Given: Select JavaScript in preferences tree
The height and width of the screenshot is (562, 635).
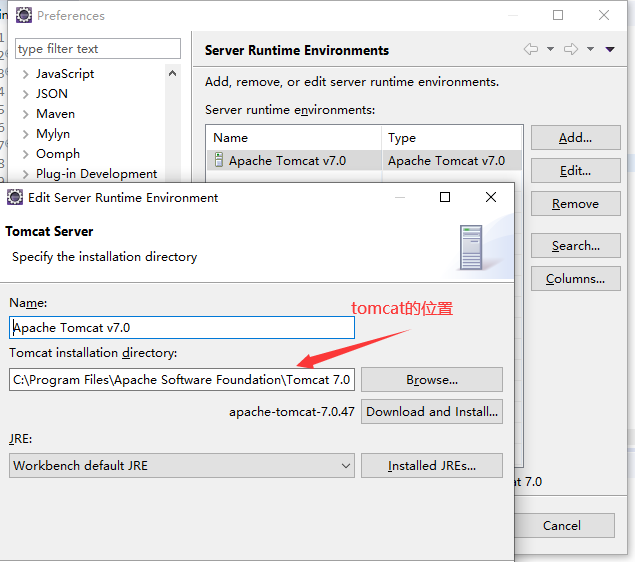Looking at the screenshot, I should [65, 74].
